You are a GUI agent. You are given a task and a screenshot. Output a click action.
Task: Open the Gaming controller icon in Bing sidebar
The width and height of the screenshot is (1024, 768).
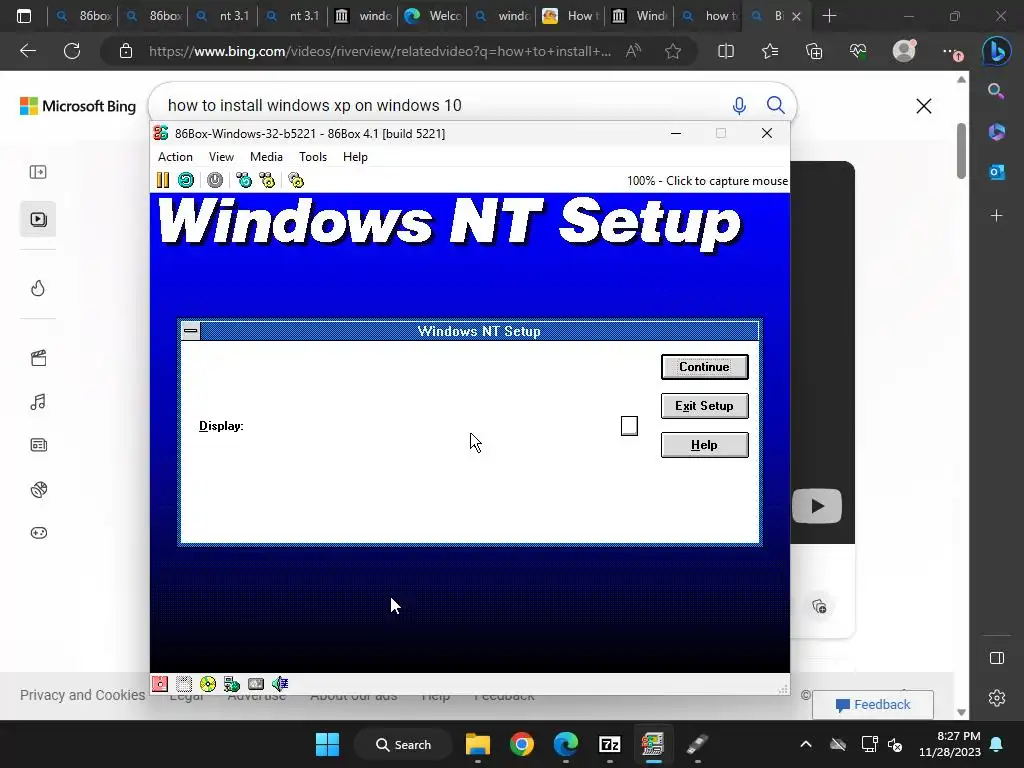click(x=39, y=533)
